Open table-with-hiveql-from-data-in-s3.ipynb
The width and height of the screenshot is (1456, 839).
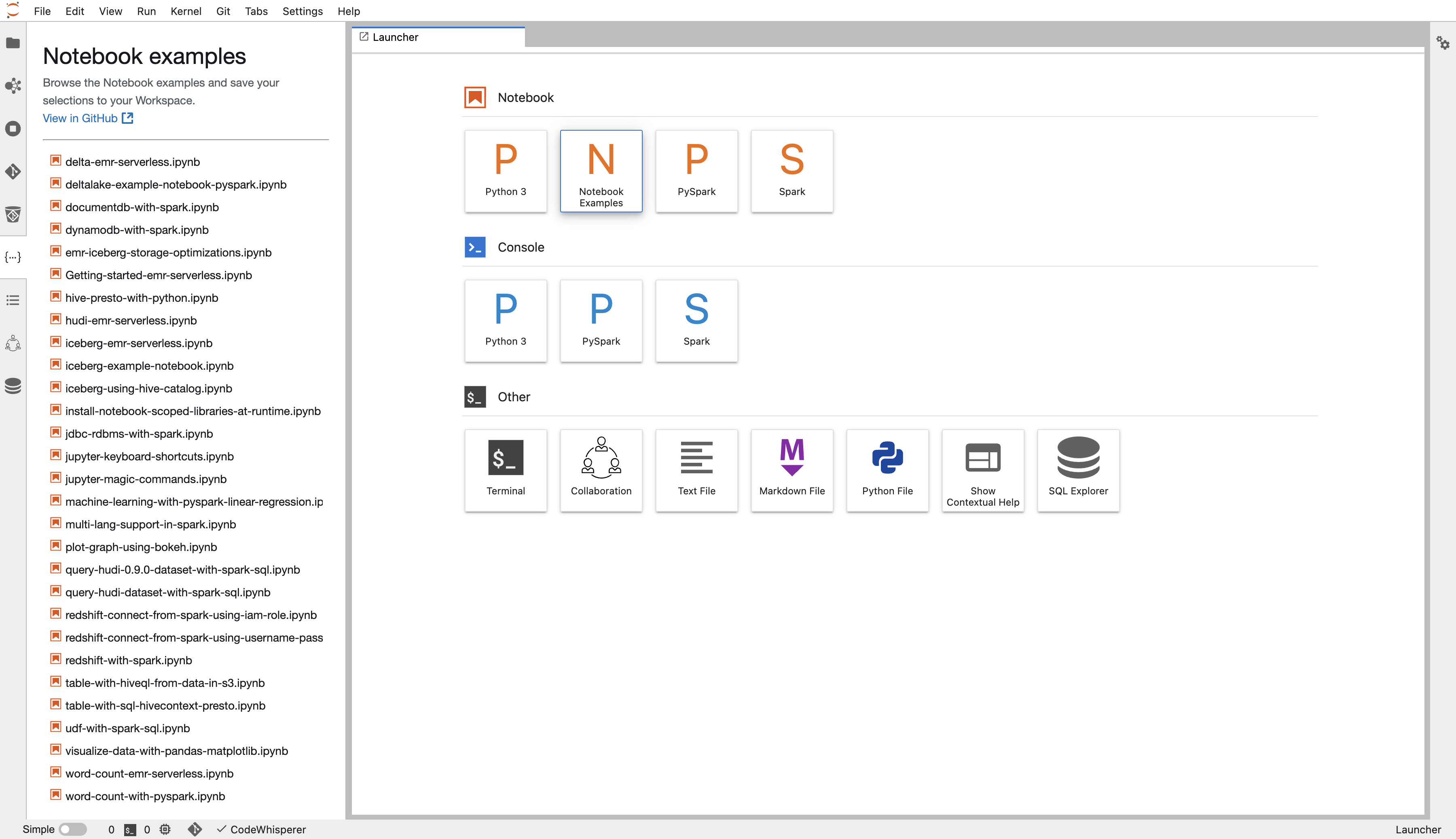(x=165, y=683)
